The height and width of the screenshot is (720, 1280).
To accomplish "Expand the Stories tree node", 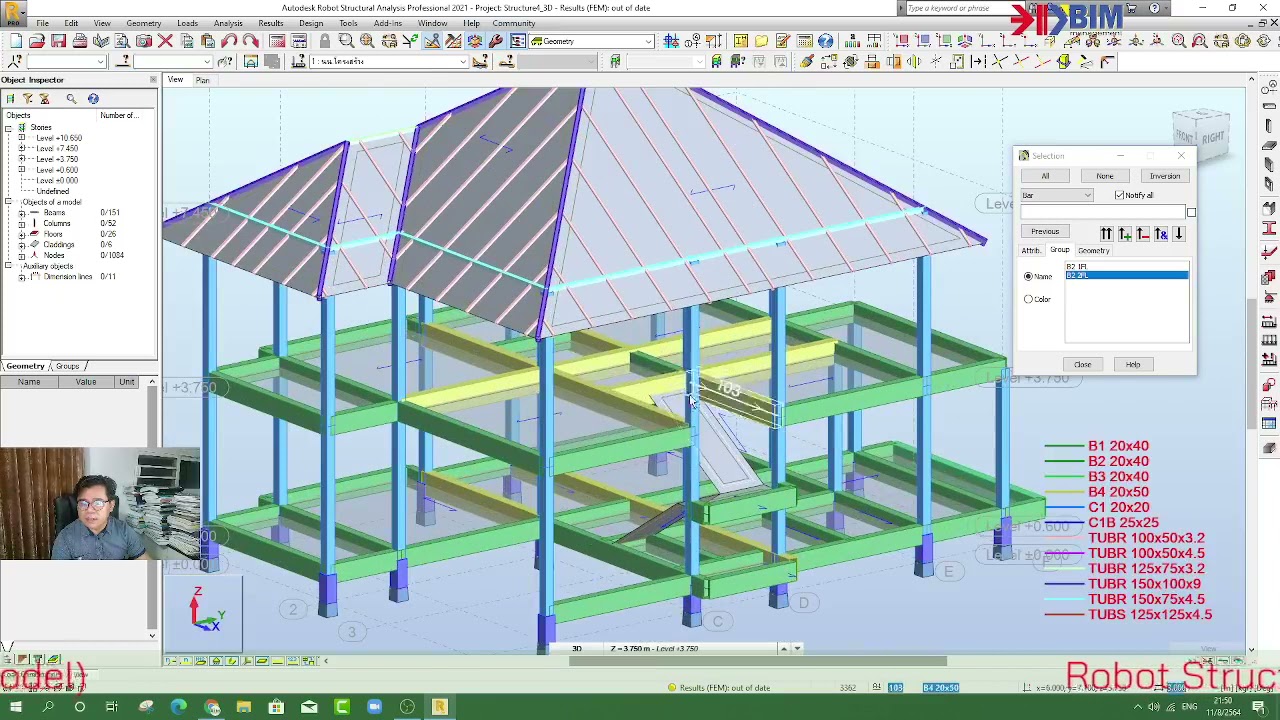I will click(9, 127).
